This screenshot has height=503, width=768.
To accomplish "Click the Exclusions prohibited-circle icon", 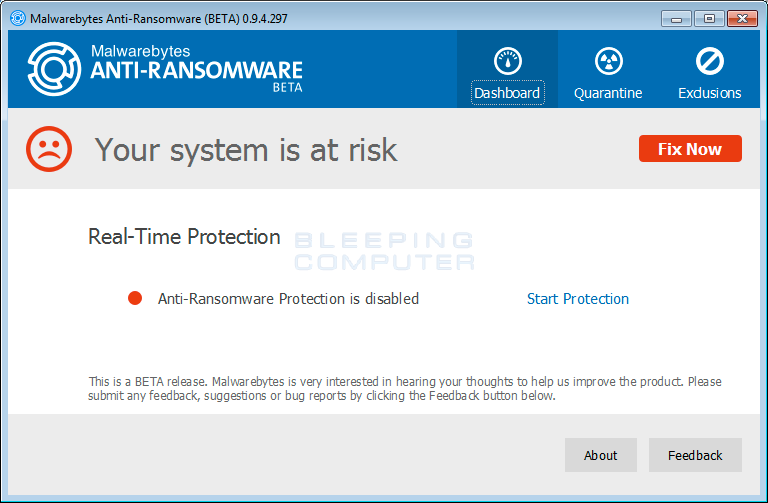I will coord(709,61).
